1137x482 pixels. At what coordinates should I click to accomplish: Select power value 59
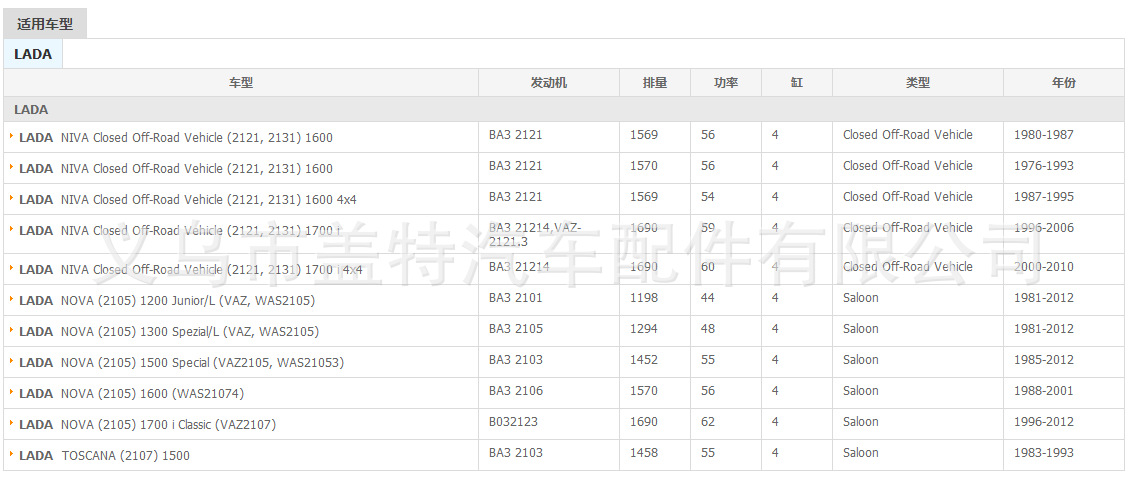tap(708, 228)
